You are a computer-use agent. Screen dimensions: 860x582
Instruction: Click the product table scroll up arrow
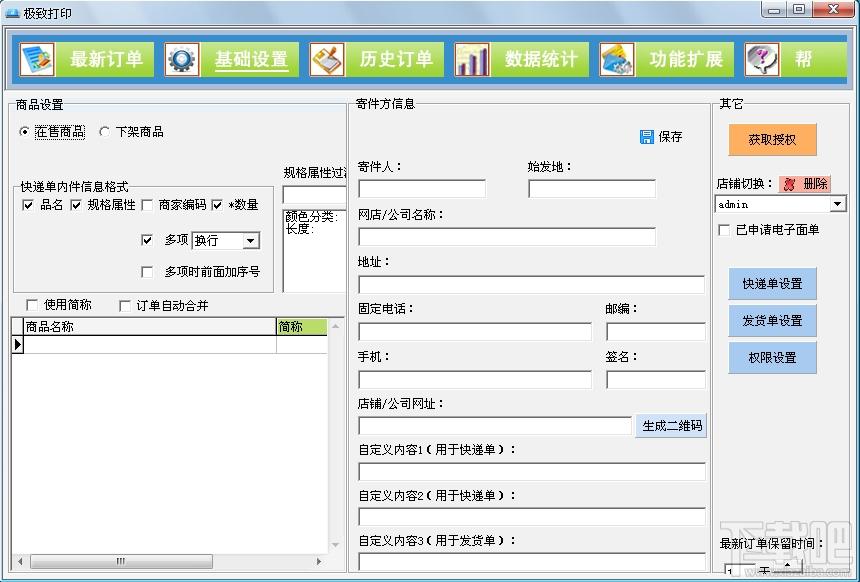tap(335, 326)
